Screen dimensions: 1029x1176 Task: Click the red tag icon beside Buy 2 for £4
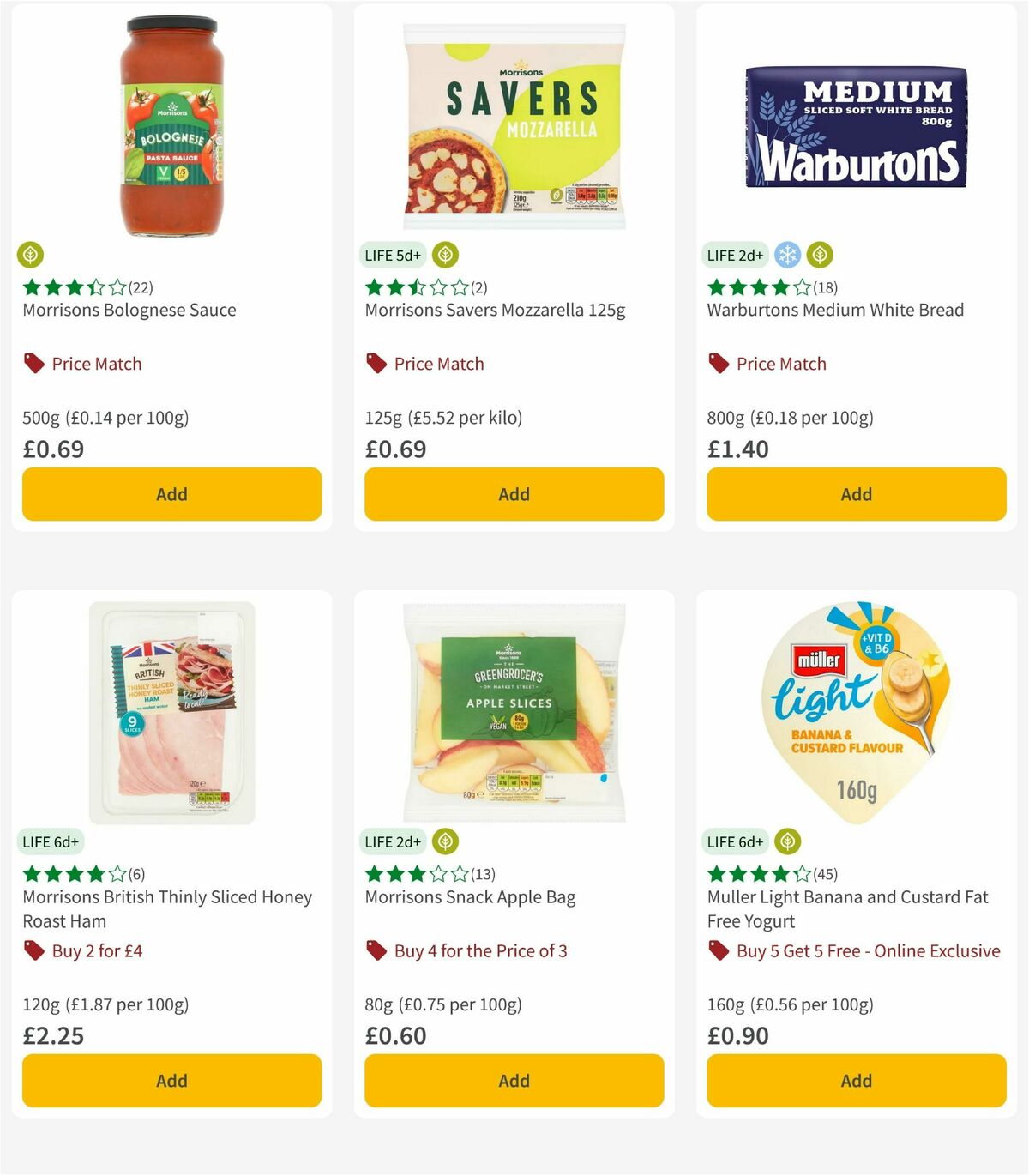(x=33, y=950)
